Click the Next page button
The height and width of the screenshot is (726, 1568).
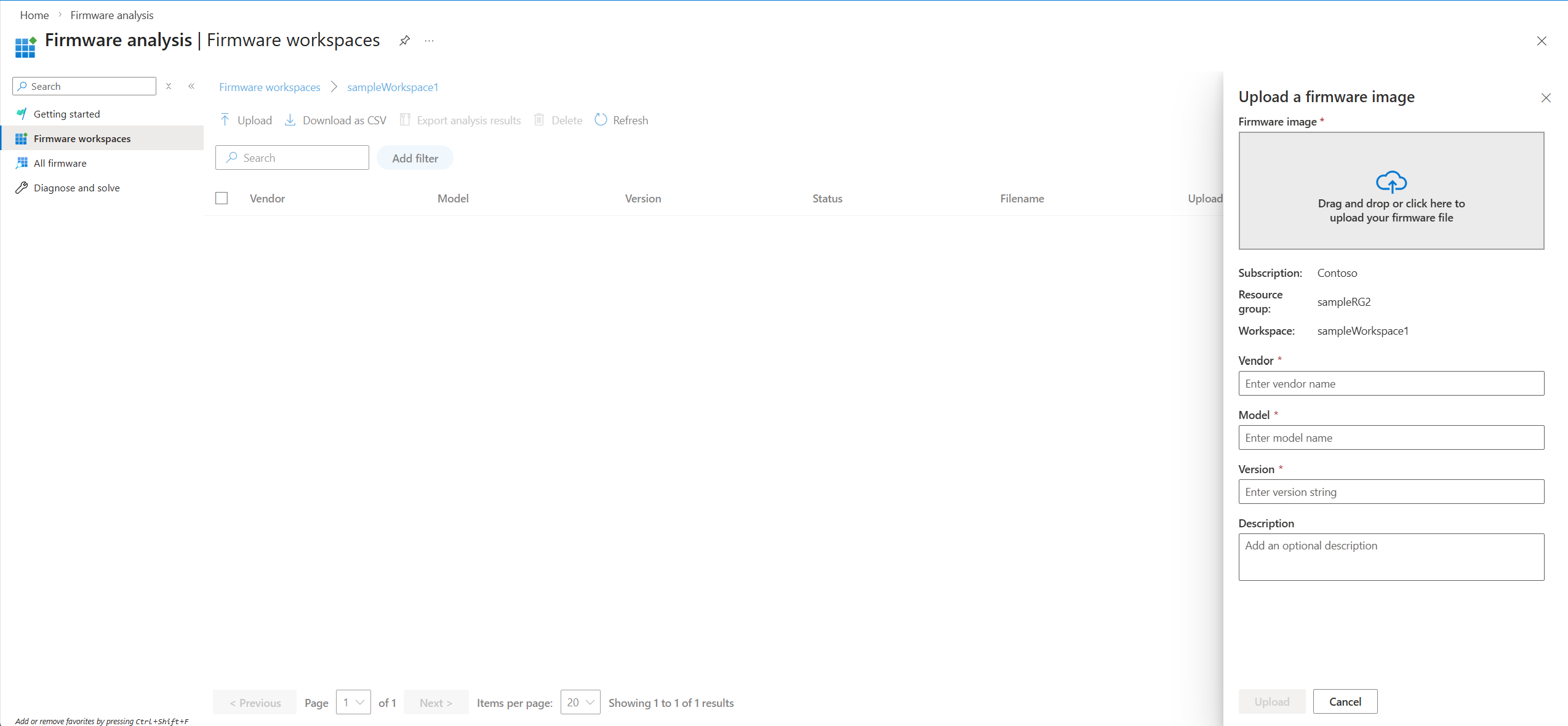click(x=436, y=703)
